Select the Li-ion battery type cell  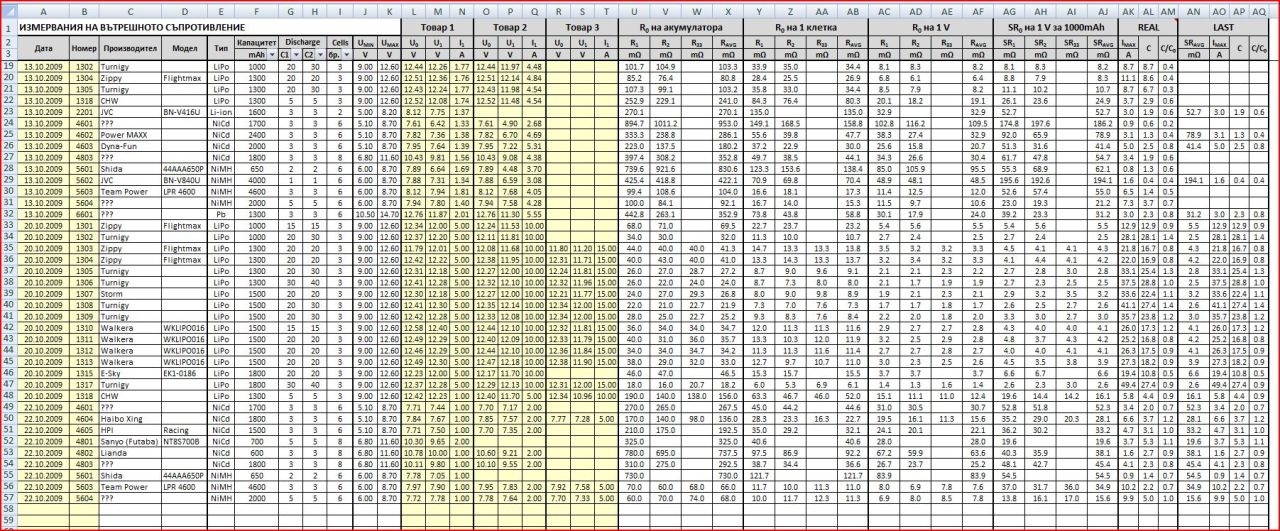(x=221, y=111)
